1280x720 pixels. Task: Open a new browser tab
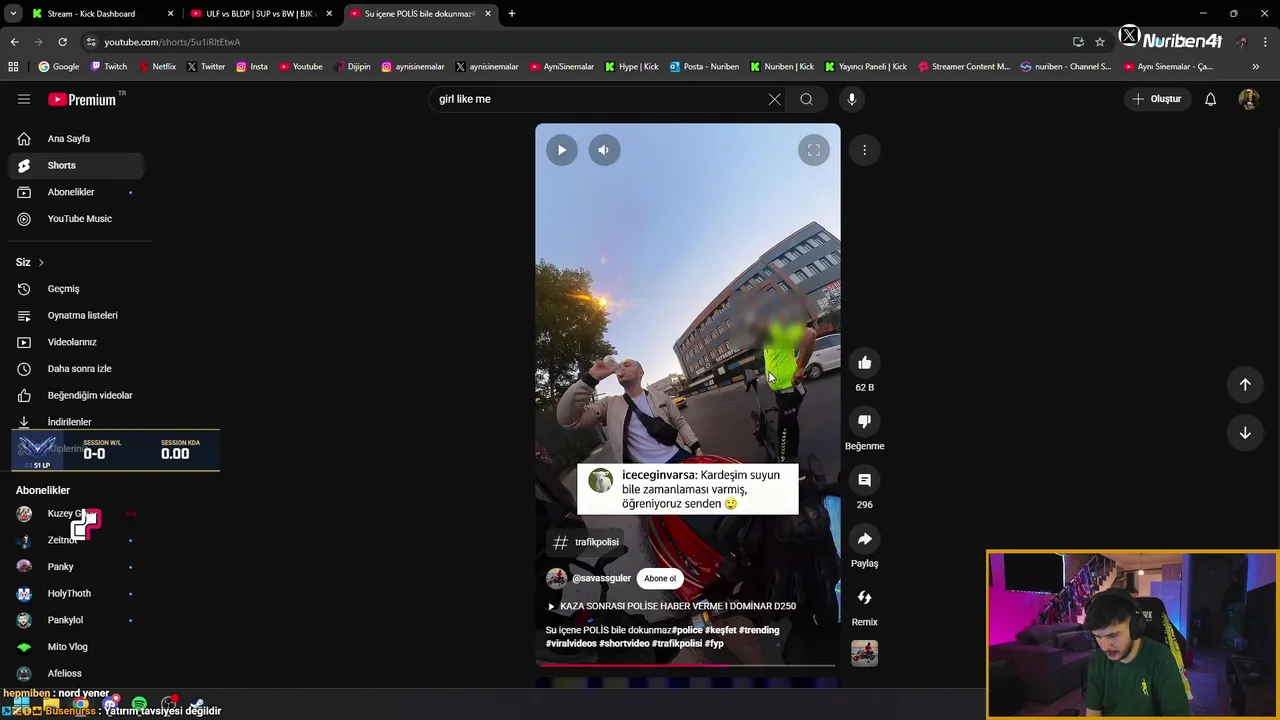pyautogui.click(x=512, y=14)
